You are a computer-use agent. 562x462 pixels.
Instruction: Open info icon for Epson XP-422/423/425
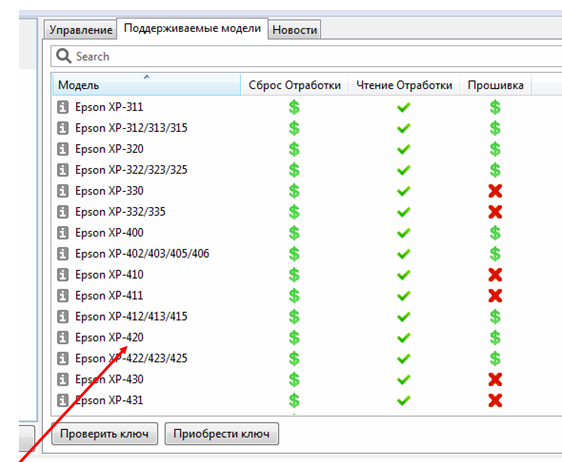tap(63, 358)
